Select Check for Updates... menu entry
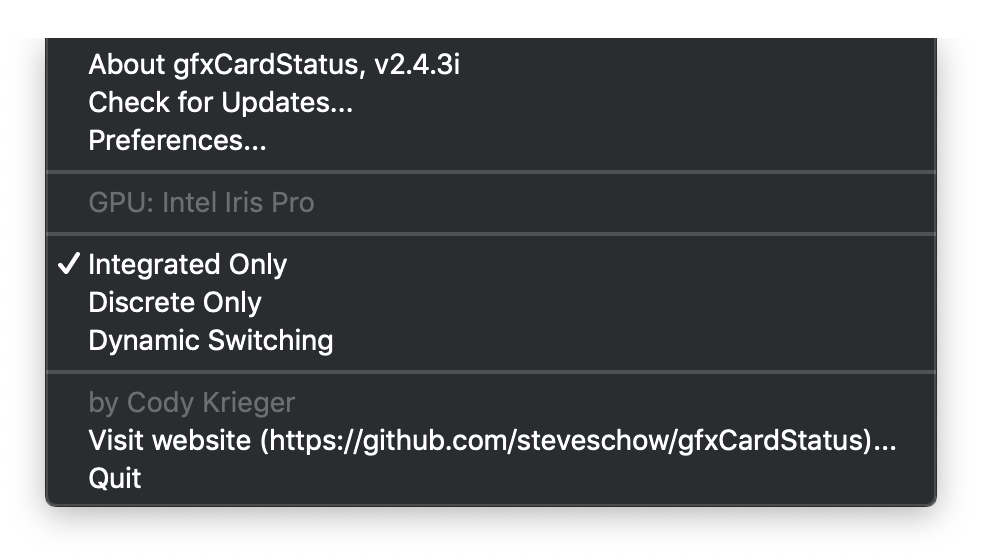Image resolution: width=982 pixels, height=560 pixels. 491,102
